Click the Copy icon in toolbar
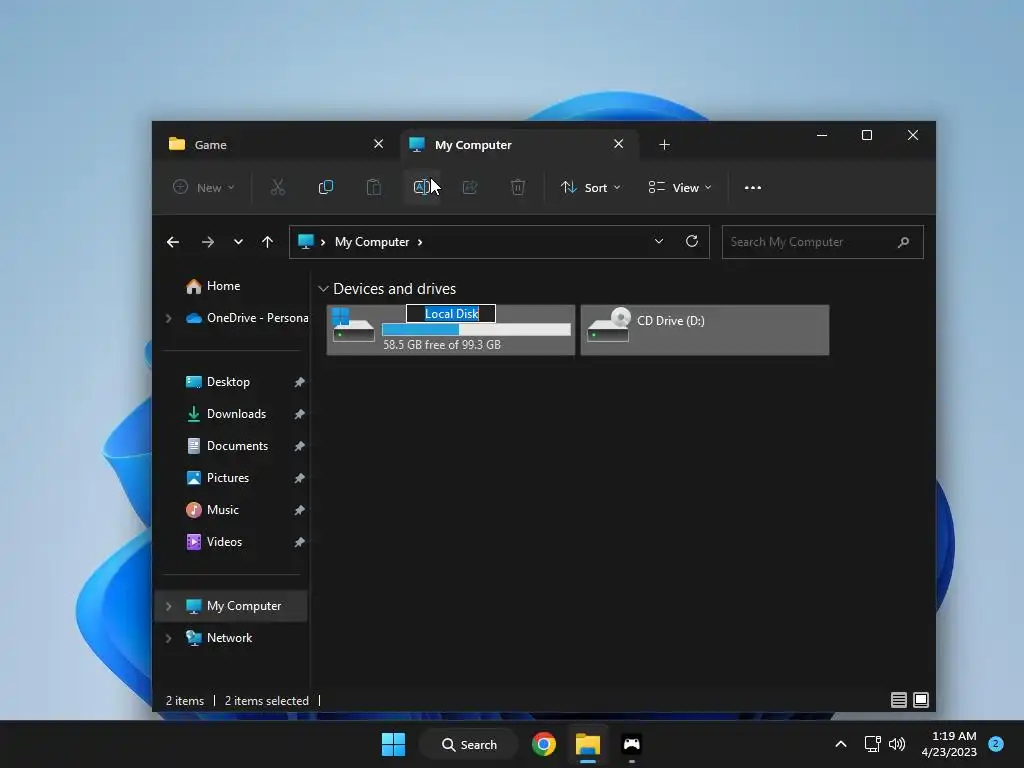This screenshot has width=1024, height=768. (325, 187)
